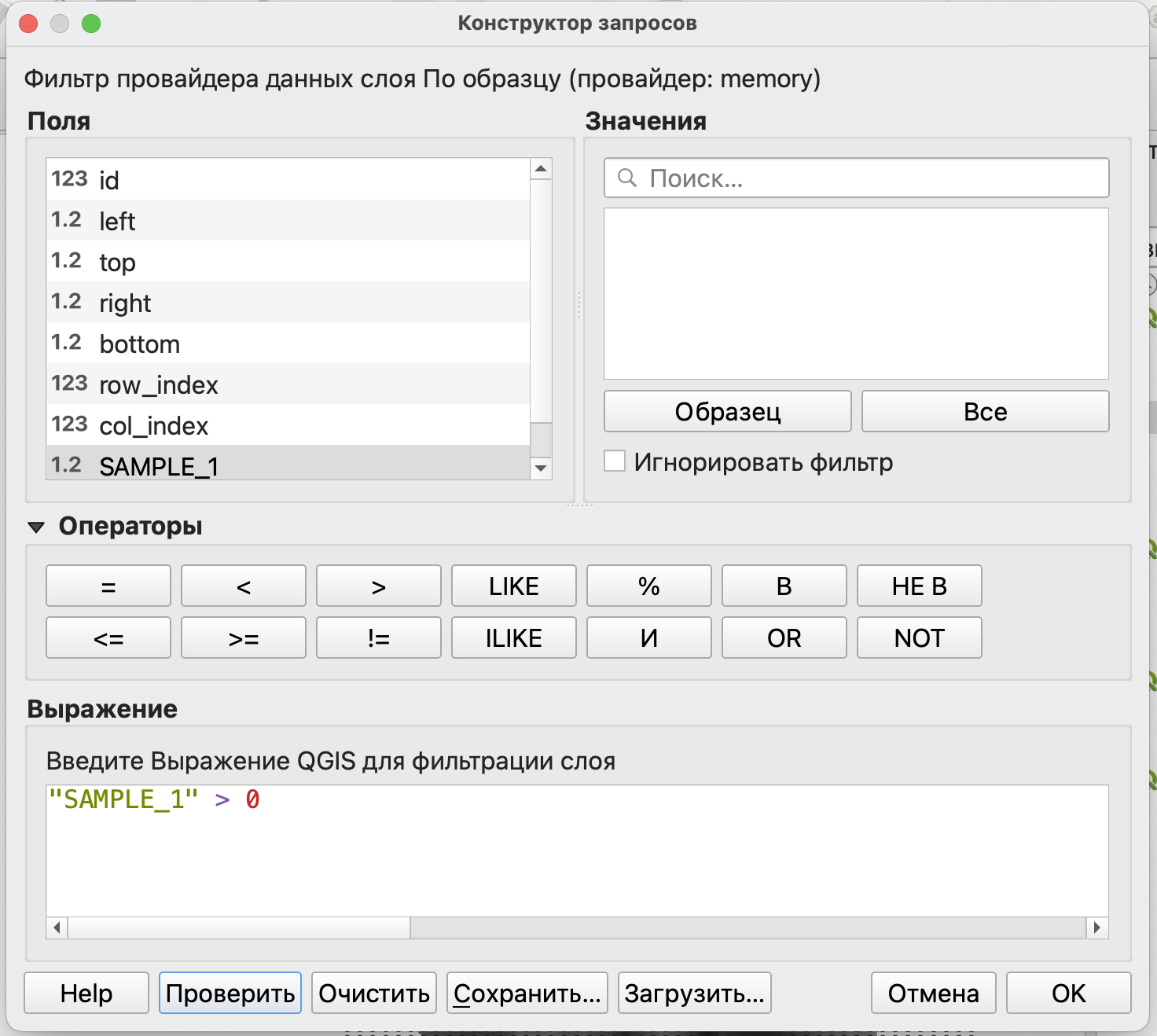The width and height of the screenshot is (1157, 1036).
Task: Click the ILIKE operator button
Action: pyautogui.click(x=513, y=638)
